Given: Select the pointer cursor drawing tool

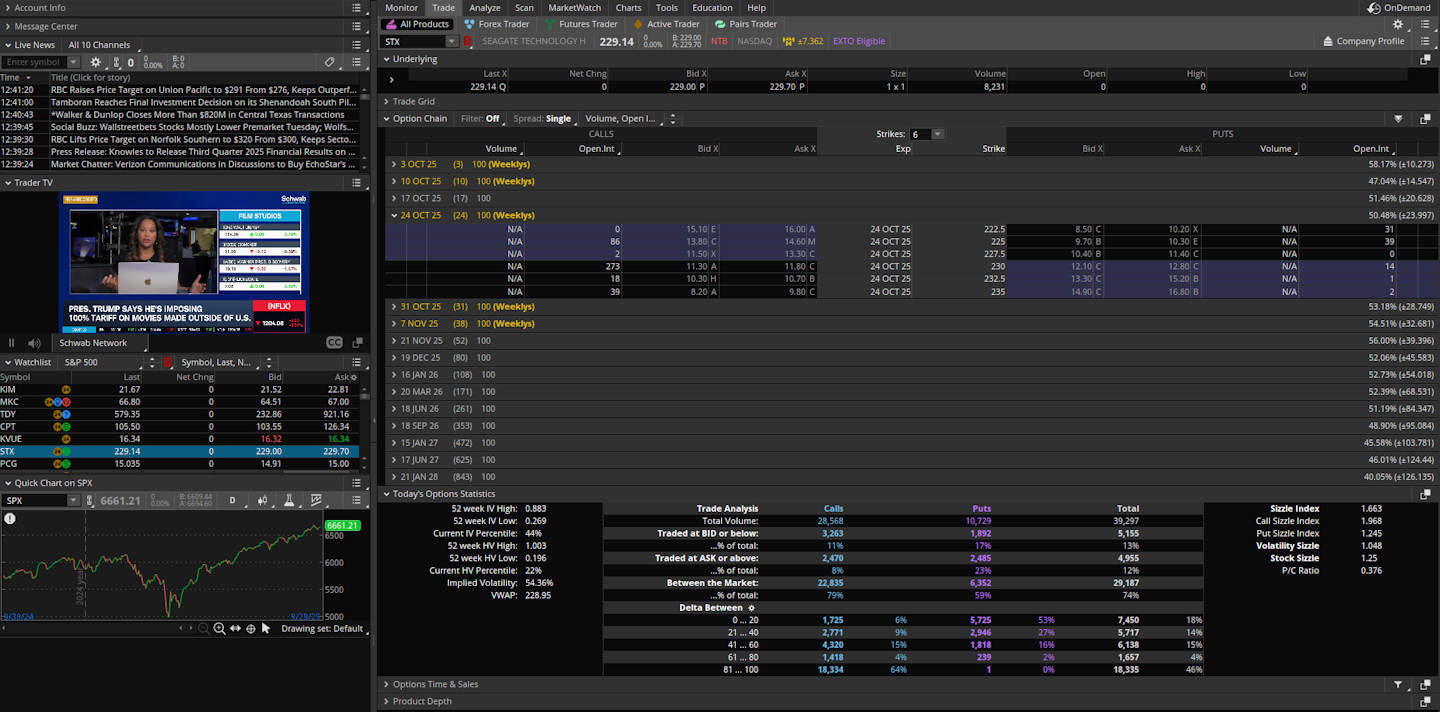Looking at the screenshot, I should tap(266, 629).
